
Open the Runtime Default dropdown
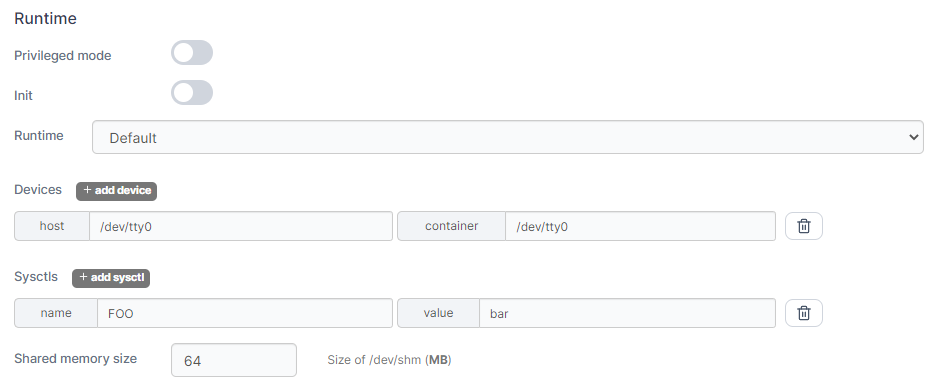507,137
